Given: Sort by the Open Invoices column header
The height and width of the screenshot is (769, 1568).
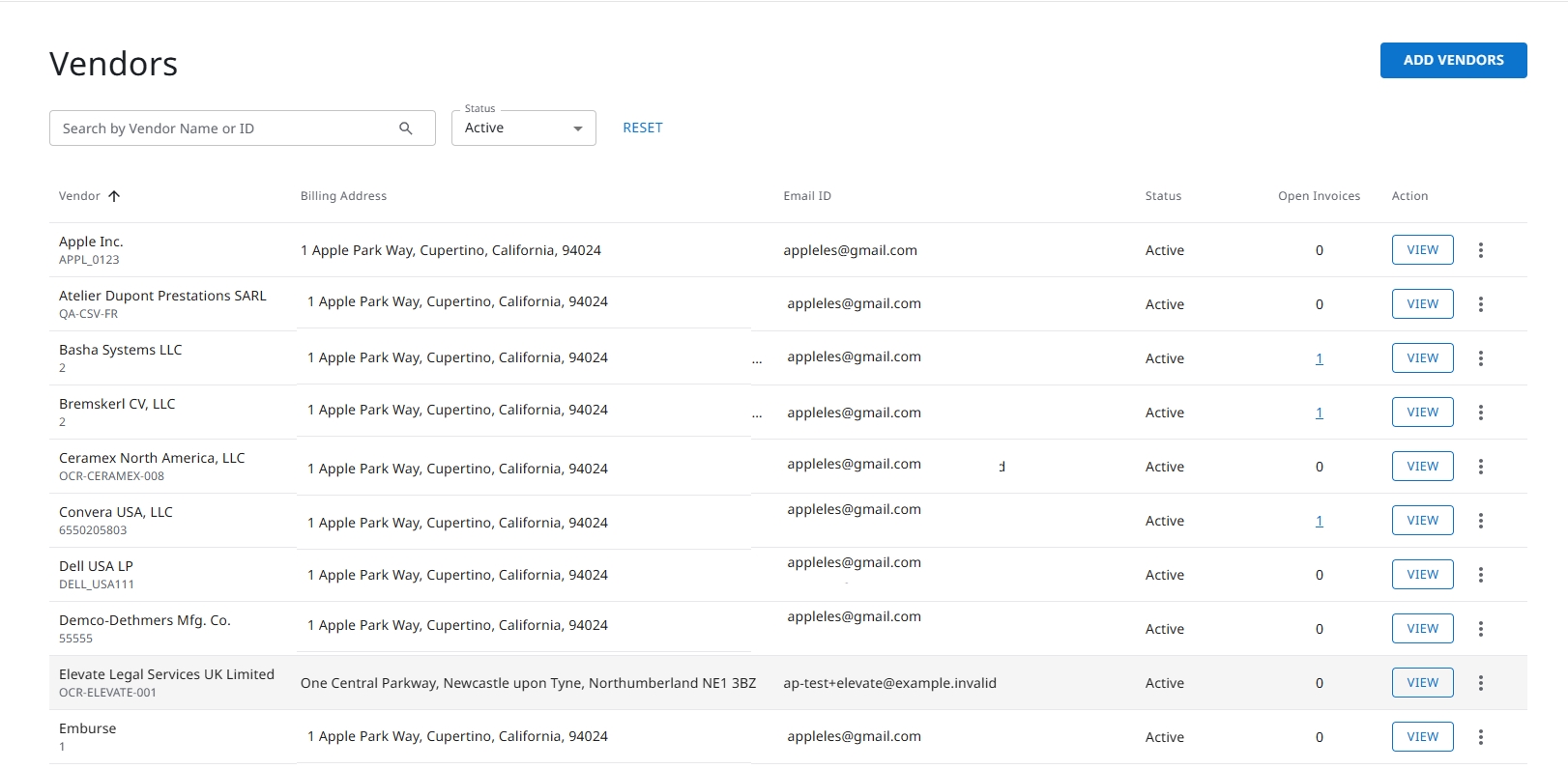Looking at the screenshot, I should tap(1319, 196).
